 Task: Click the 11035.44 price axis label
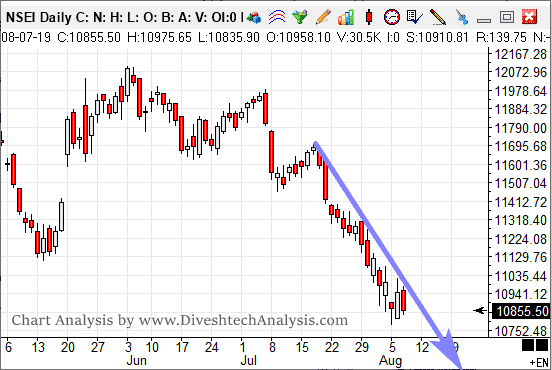520,276
